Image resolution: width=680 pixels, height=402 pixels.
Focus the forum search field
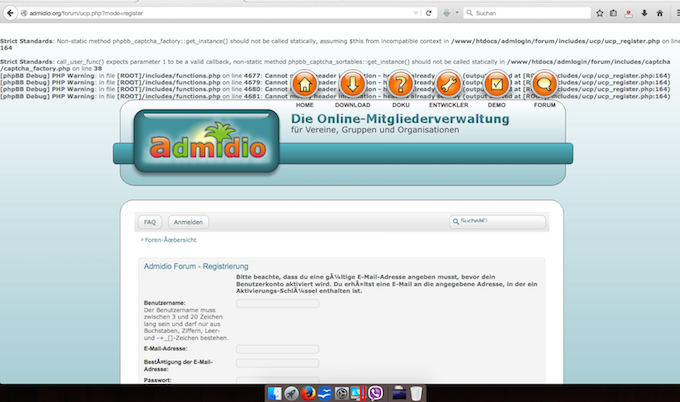pos(500,222)
